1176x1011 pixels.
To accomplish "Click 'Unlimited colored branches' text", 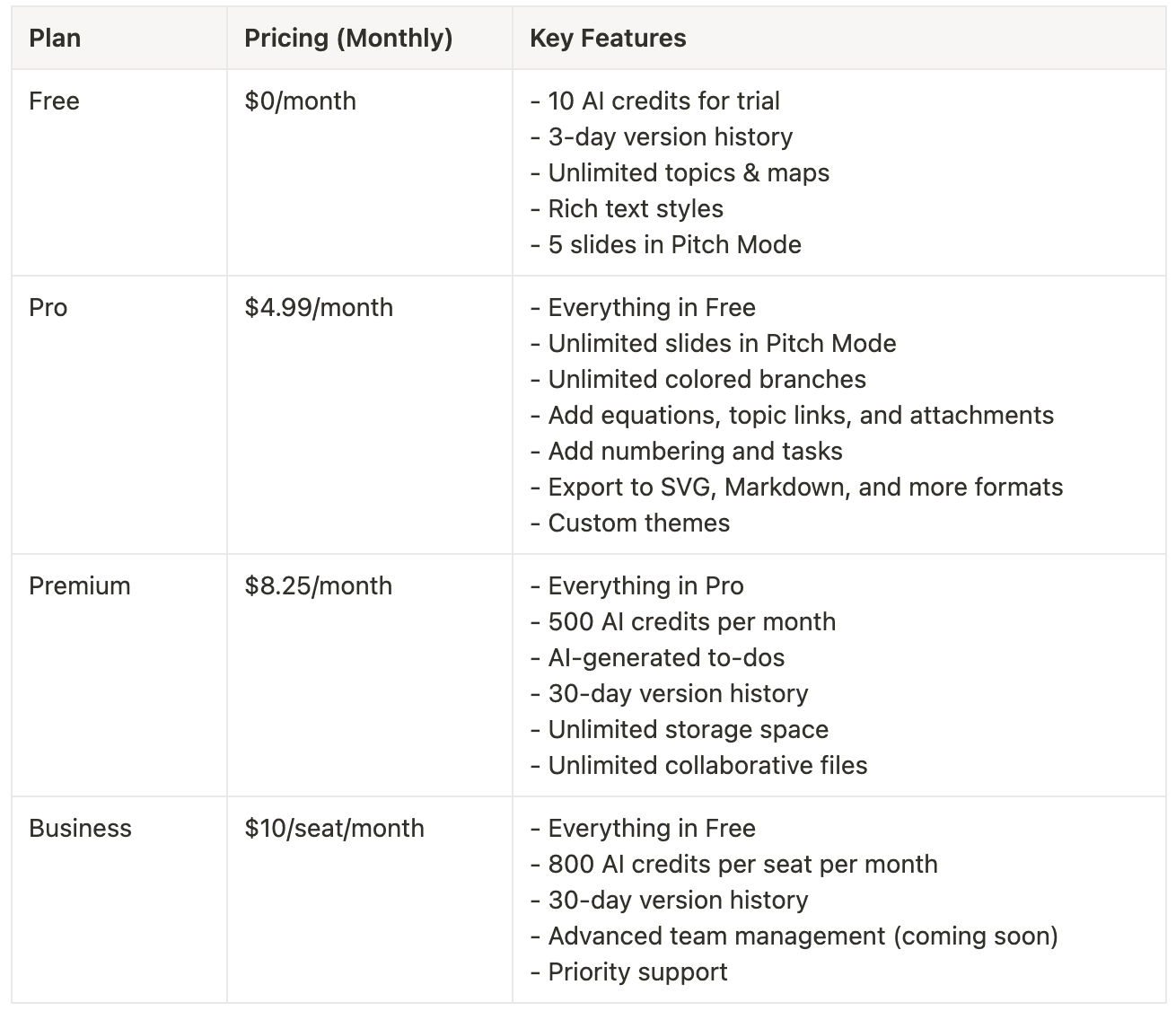I will [x=707, y=379].
